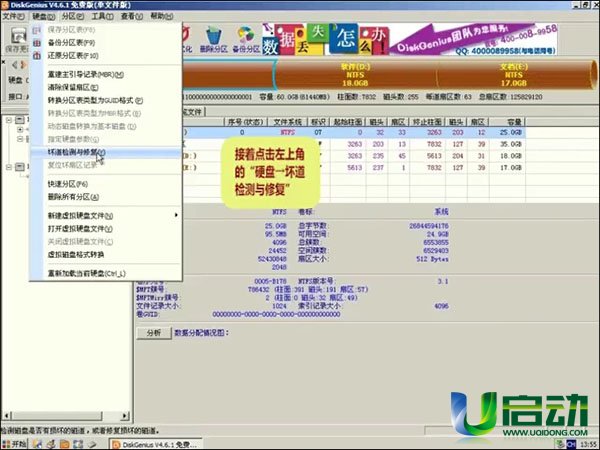600x450 pixels.
Task: Select 重建主引导记录(MBR) menu entry
Action: (106, 75)
